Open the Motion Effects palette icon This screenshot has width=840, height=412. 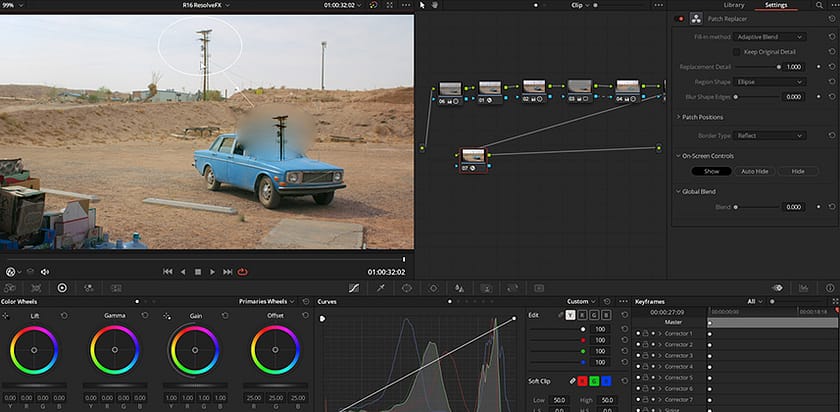[116, 288]
